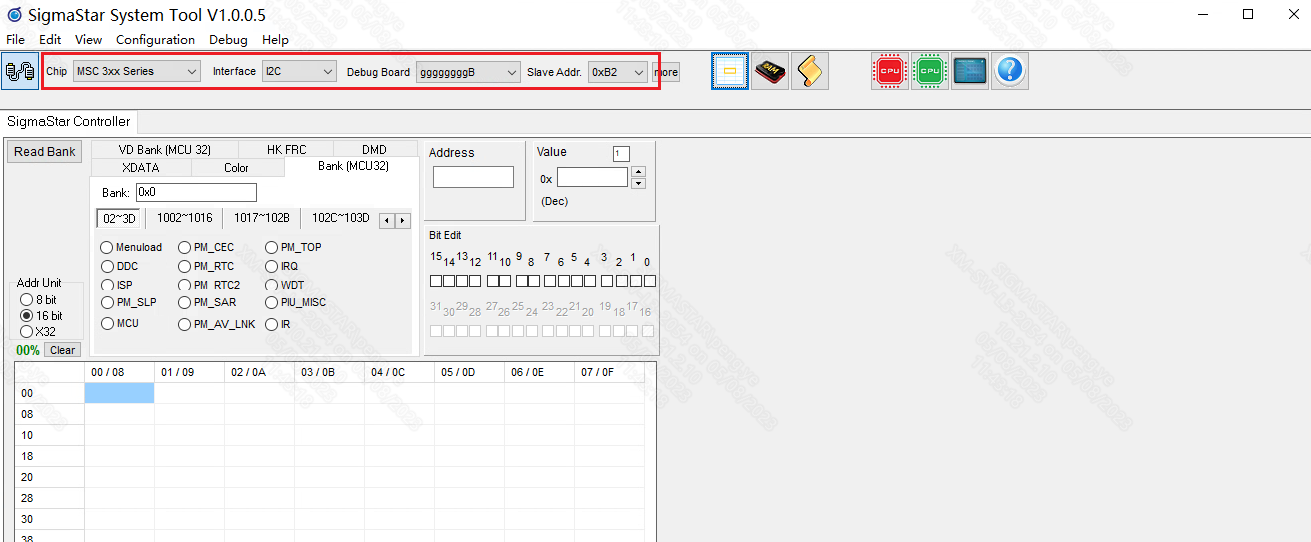Image resolution: width=1311 pixels, height=542 pixels.
Task: Select the 1002~1016 bank range tab
Action: pos(185,218)
